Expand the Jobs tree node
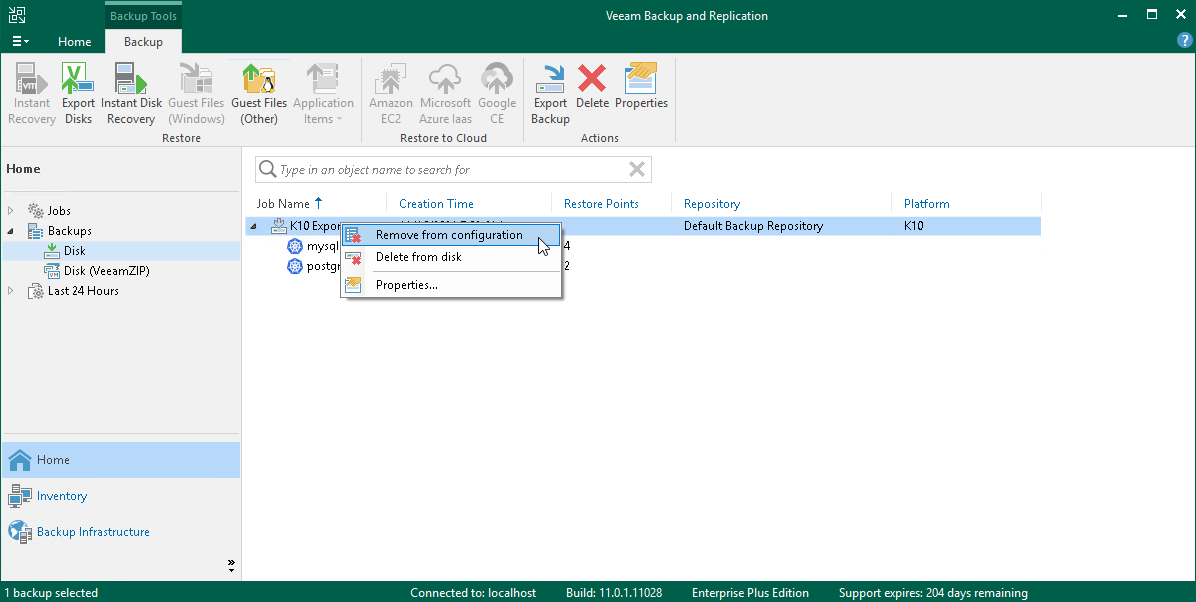 coord(11,211)
